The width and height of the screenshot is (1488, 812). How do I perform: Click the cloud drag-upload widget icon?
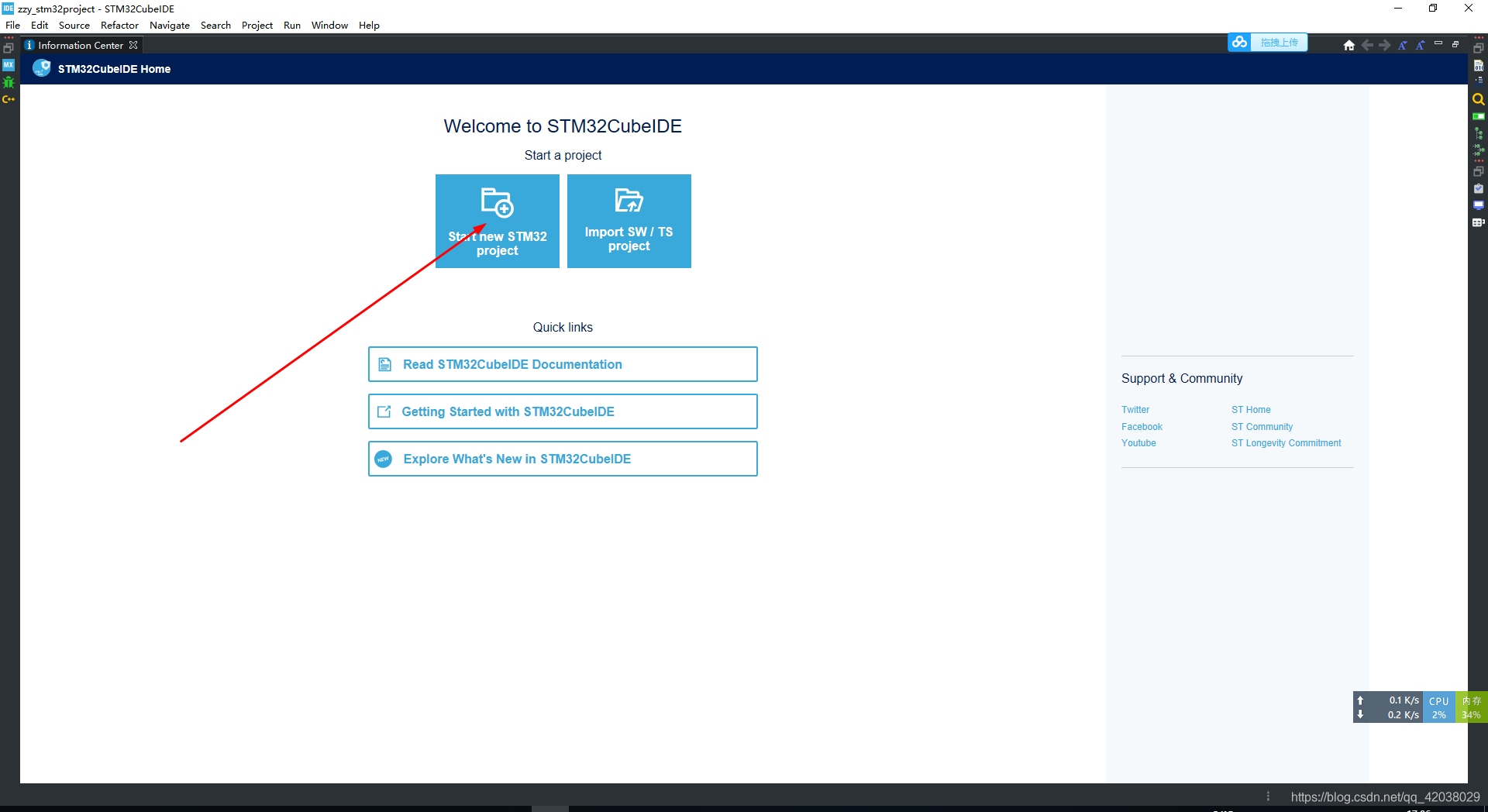[x=1239, y=43]
